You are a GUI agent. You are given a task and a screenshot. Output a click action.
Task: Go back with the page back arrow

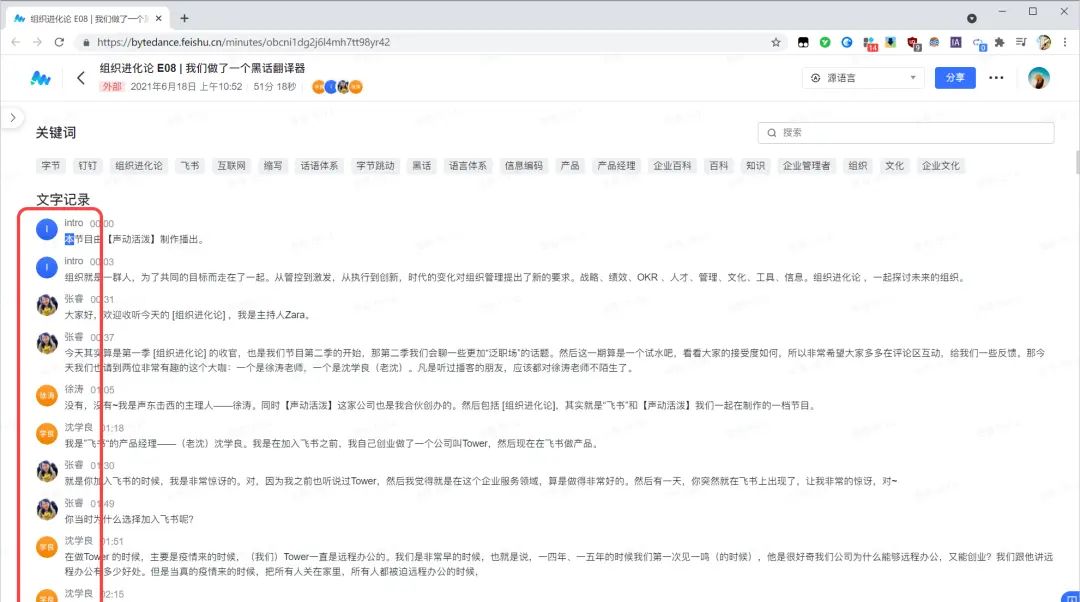(81, 78)
